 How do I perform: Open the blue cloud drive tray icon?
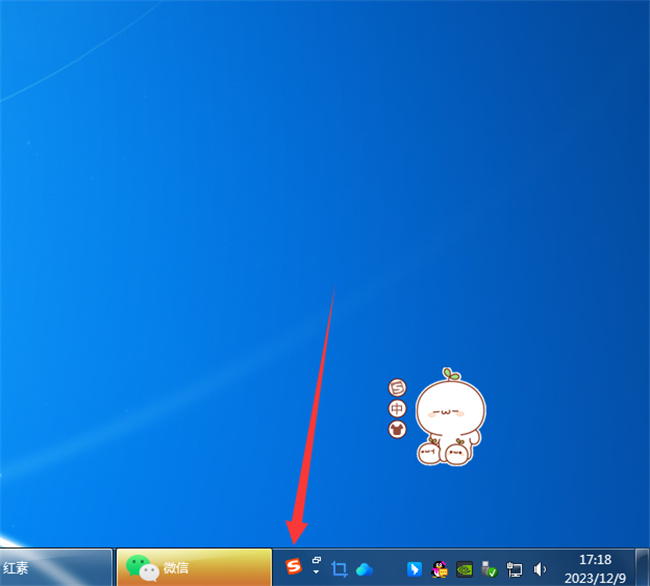tap(364, 569)
